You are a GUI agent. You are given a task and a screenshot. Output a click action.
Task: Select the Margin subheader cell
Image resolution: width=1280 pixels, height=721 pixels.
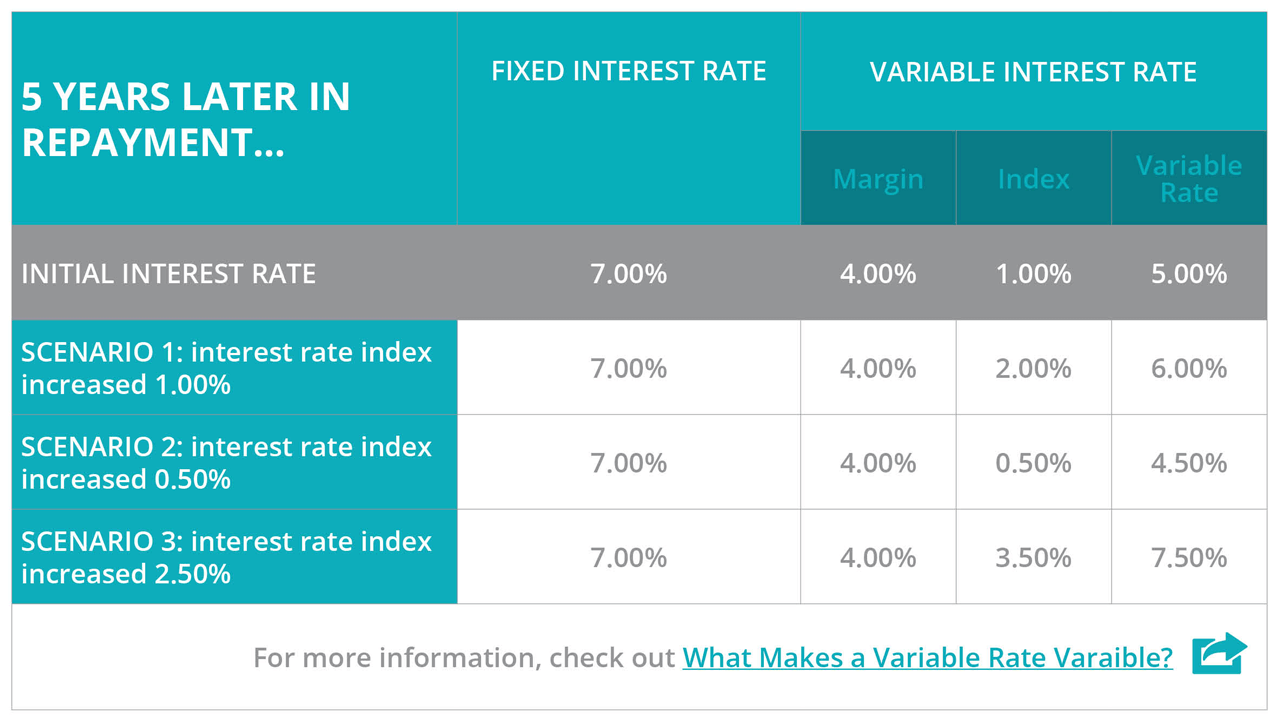(878, 179)
